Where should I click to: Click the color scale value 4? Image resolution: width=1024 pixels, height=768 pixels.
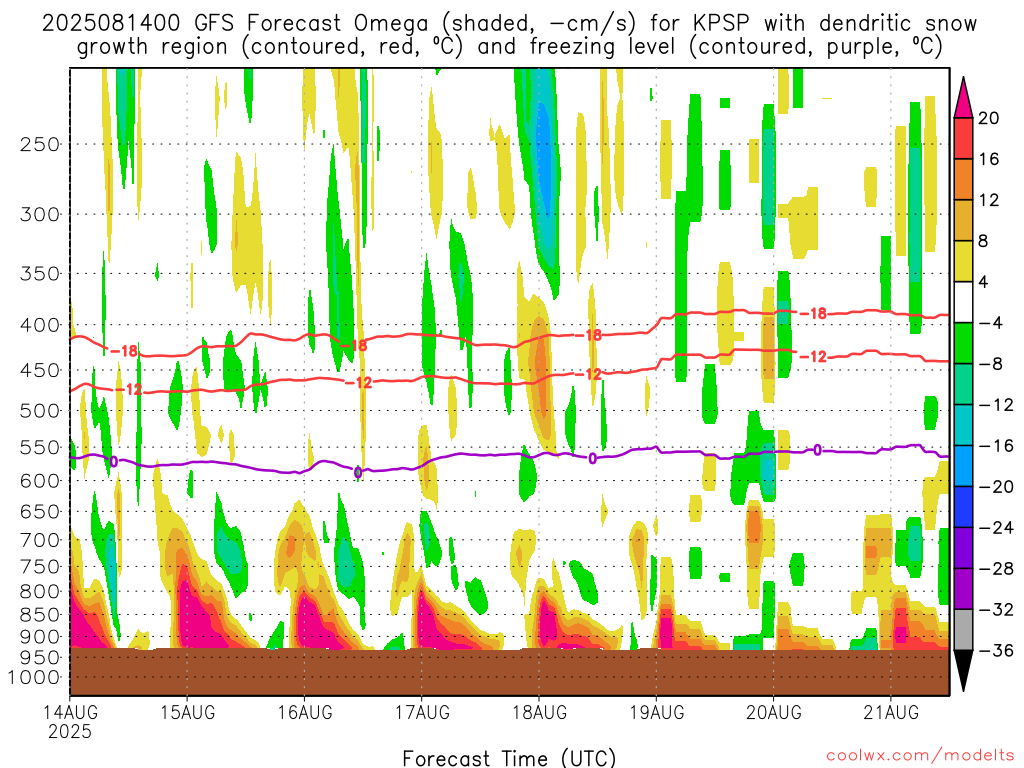(984, 282)
